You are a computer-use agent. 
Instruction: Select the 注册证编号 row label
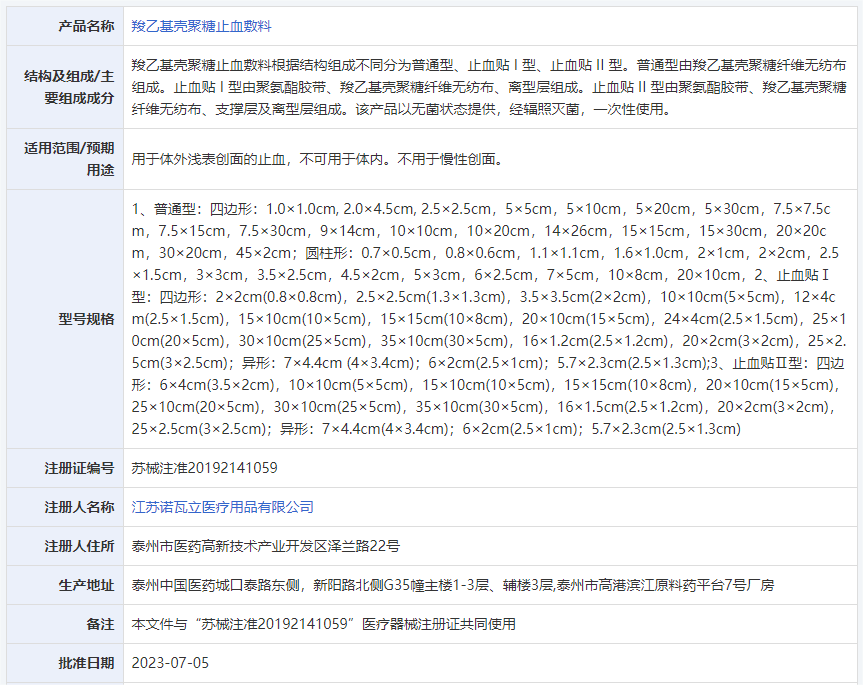point(79,468)
